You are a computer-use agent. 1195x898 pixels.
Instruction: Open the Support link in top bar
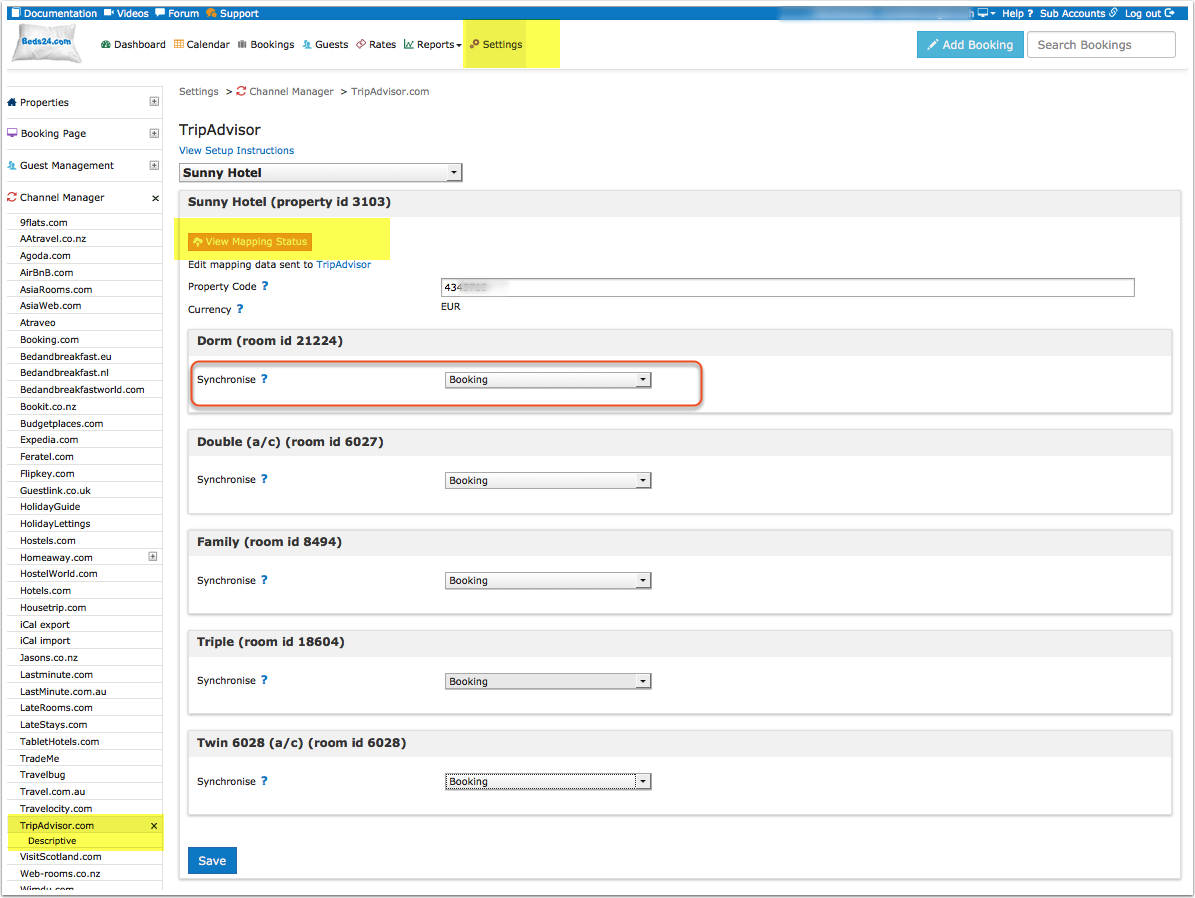click(232, 13)
